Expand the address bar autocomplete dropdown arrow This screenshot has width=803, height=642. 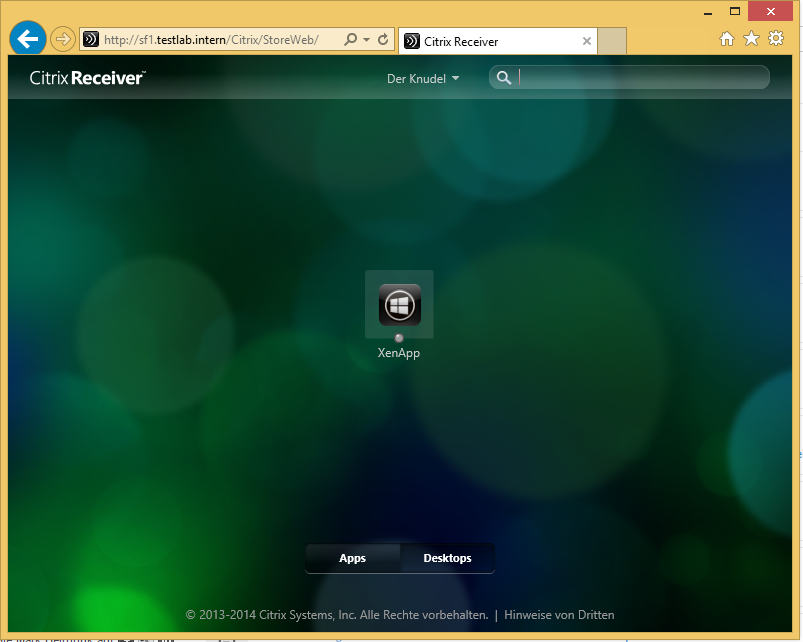pos(367,39)
